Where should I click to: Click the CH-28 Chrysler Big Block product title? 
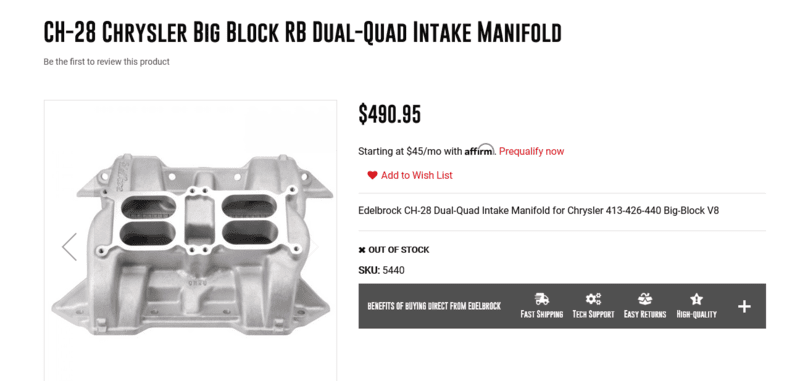pyautogui.click(x=302, y=33)
